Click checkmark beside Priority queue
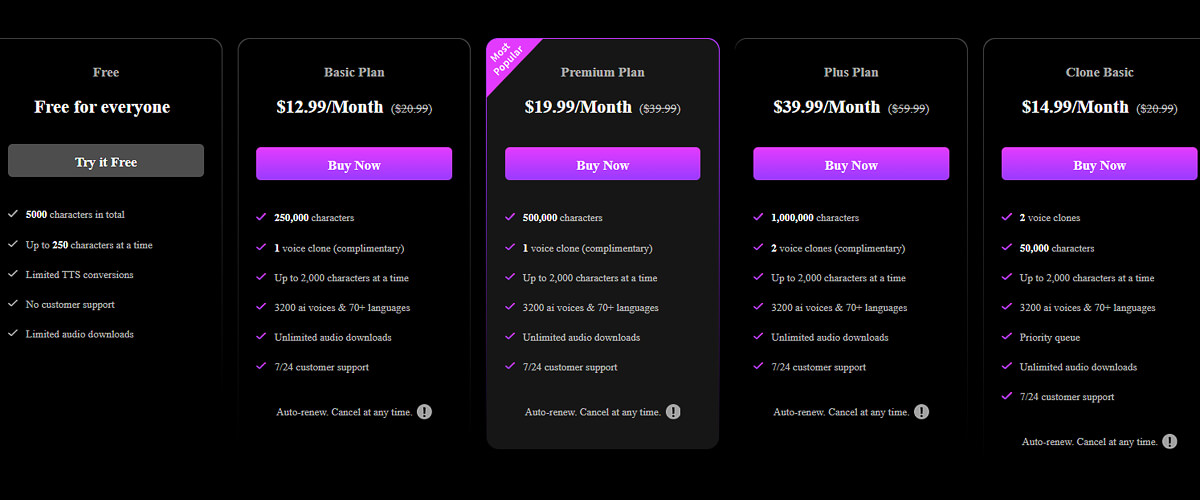This screenshot has height=500, width=1200. pyautogui.click(x=1007, y=337)
